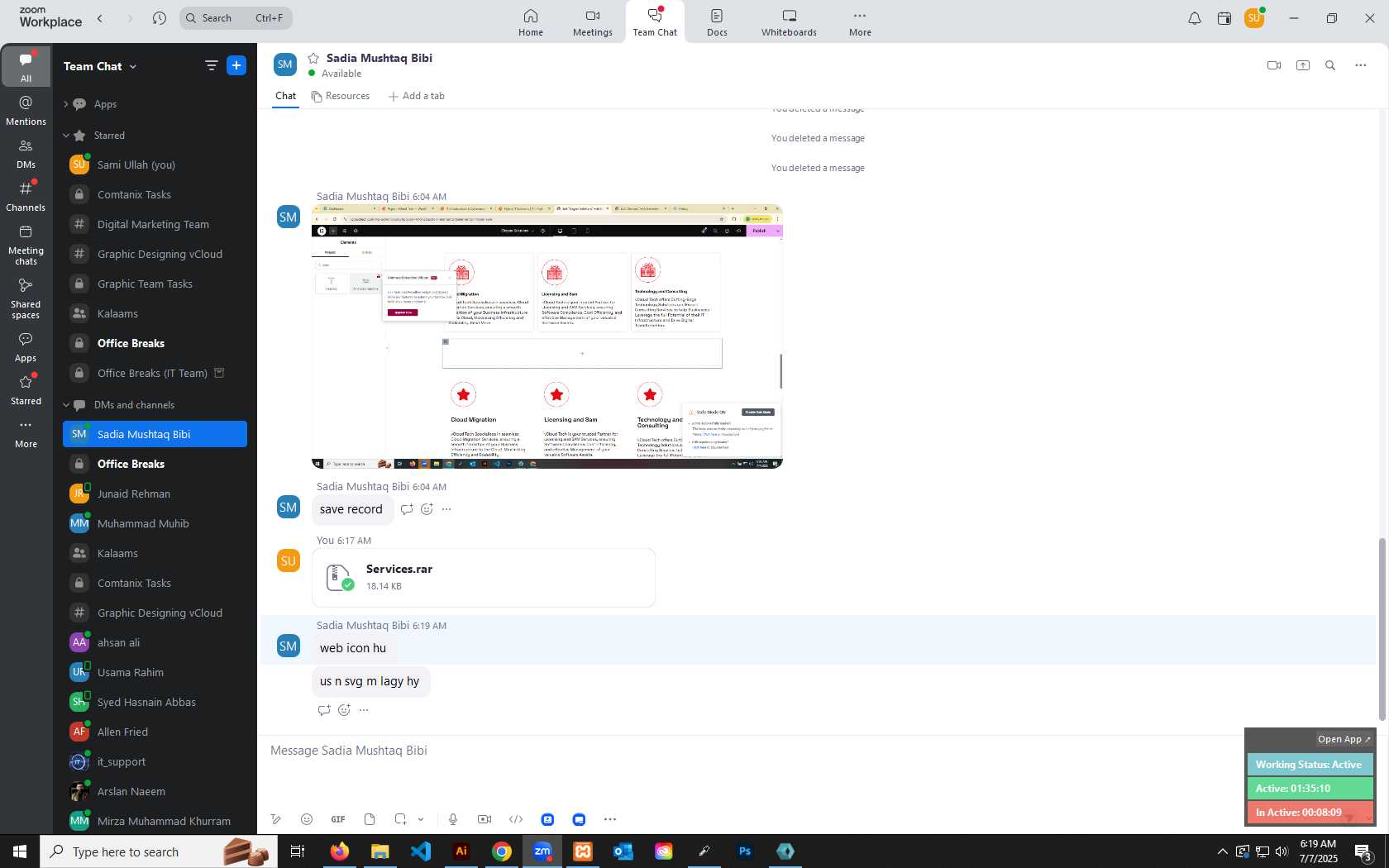Switch to the Meetings tab
The width and height of the screenshot is (1389, 868).
pos(593,22)
